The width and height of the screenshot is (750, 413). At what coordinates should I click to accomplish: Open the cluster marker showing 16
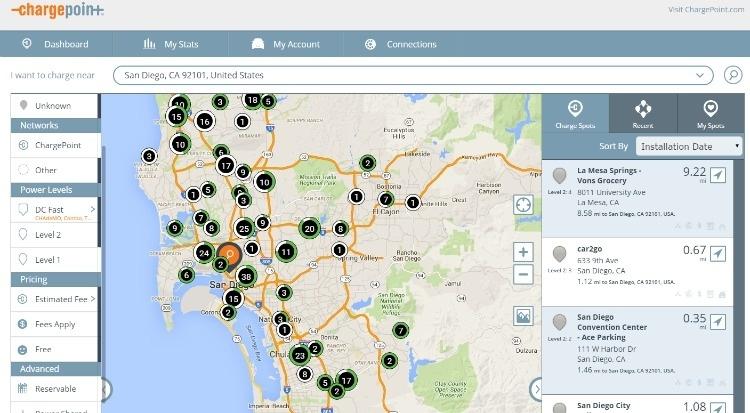click(x=205, y=122)
